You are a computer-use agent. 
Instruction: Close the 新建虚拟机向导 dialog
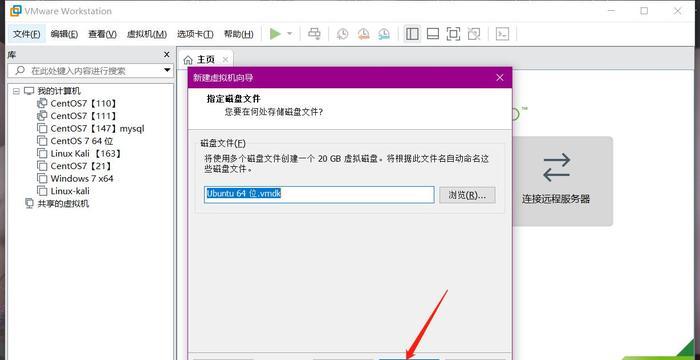500,78
